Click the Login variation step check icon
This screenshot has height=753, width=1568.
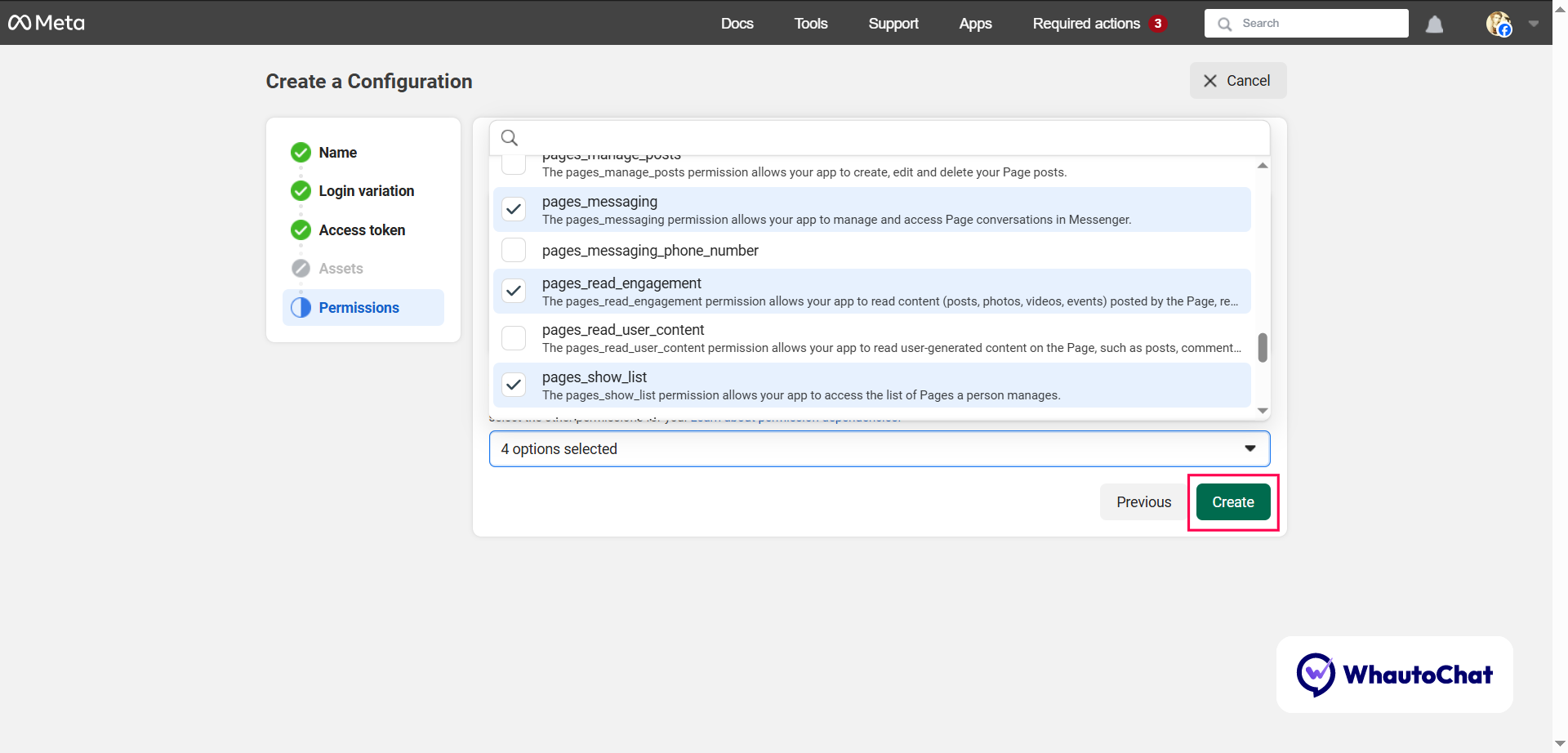pos(301,191)
